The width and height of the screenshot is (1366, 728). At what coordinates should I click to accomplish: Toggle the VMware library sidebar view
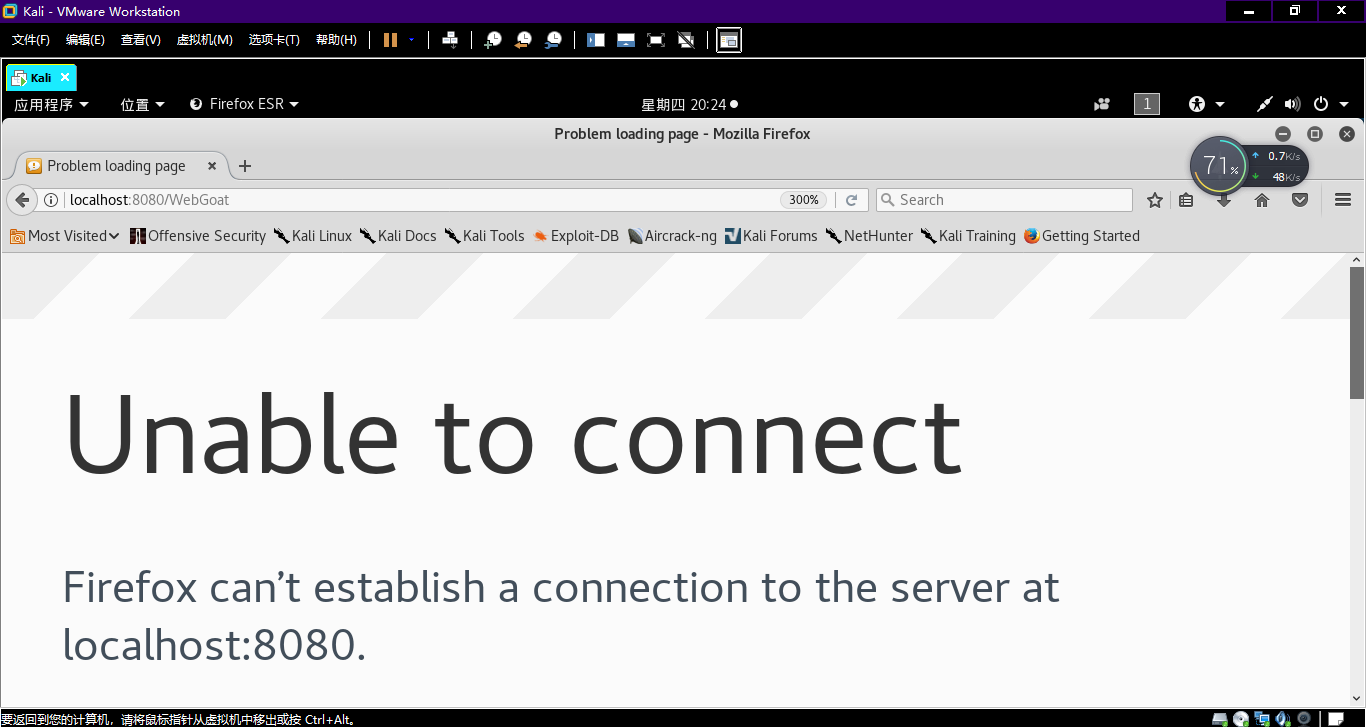click(596, 40)
